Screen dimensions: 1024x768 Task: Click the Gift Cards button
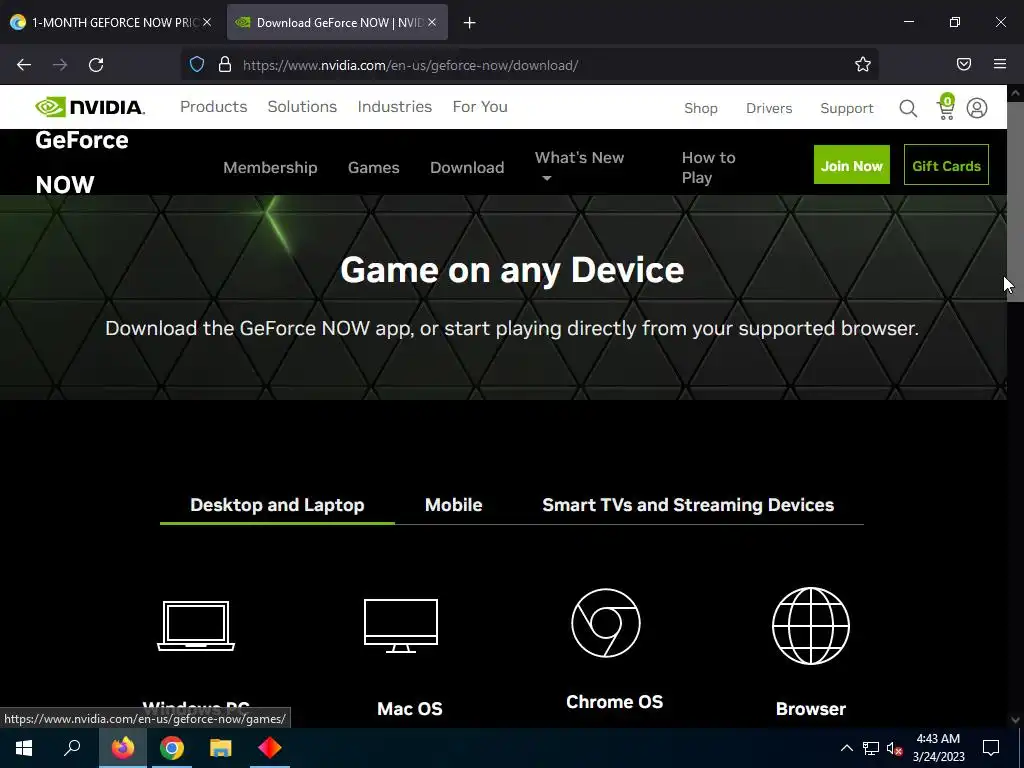pos(946,165)
